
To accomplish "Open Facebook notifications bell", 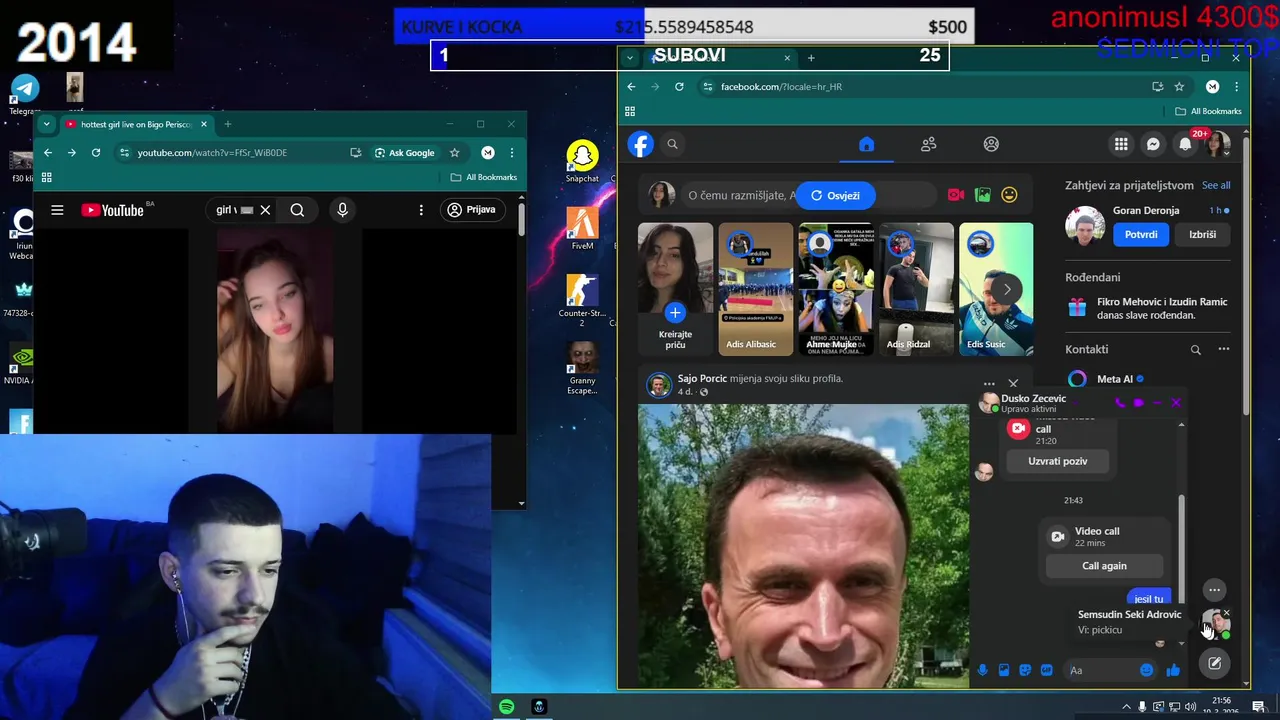I will click(1185, 144).
